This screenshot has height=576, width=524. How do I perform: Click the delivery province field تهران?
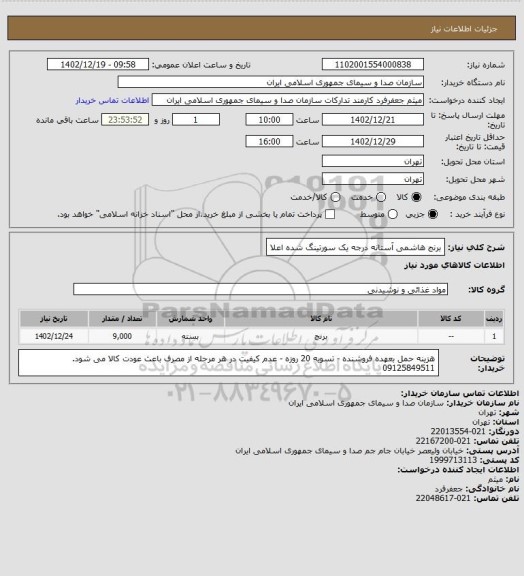(373, 161)
